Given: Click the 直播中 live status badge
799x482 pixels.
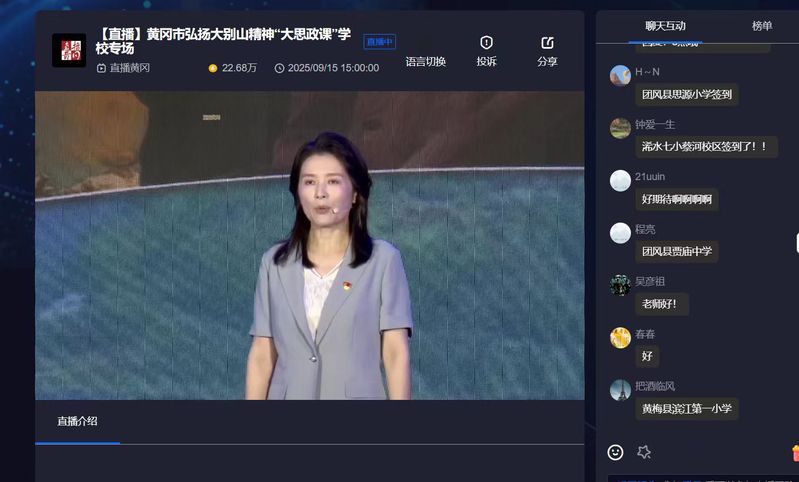Looking at the screenshot, I should 379,42.
